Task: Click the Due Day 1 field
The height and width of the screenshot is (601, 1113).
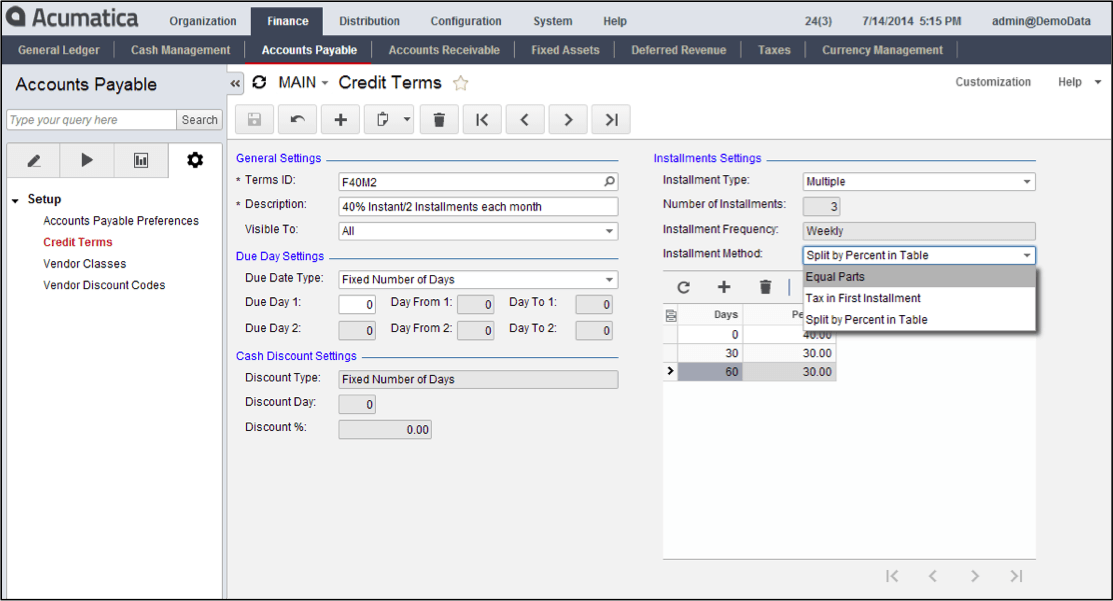Action: 357,304
